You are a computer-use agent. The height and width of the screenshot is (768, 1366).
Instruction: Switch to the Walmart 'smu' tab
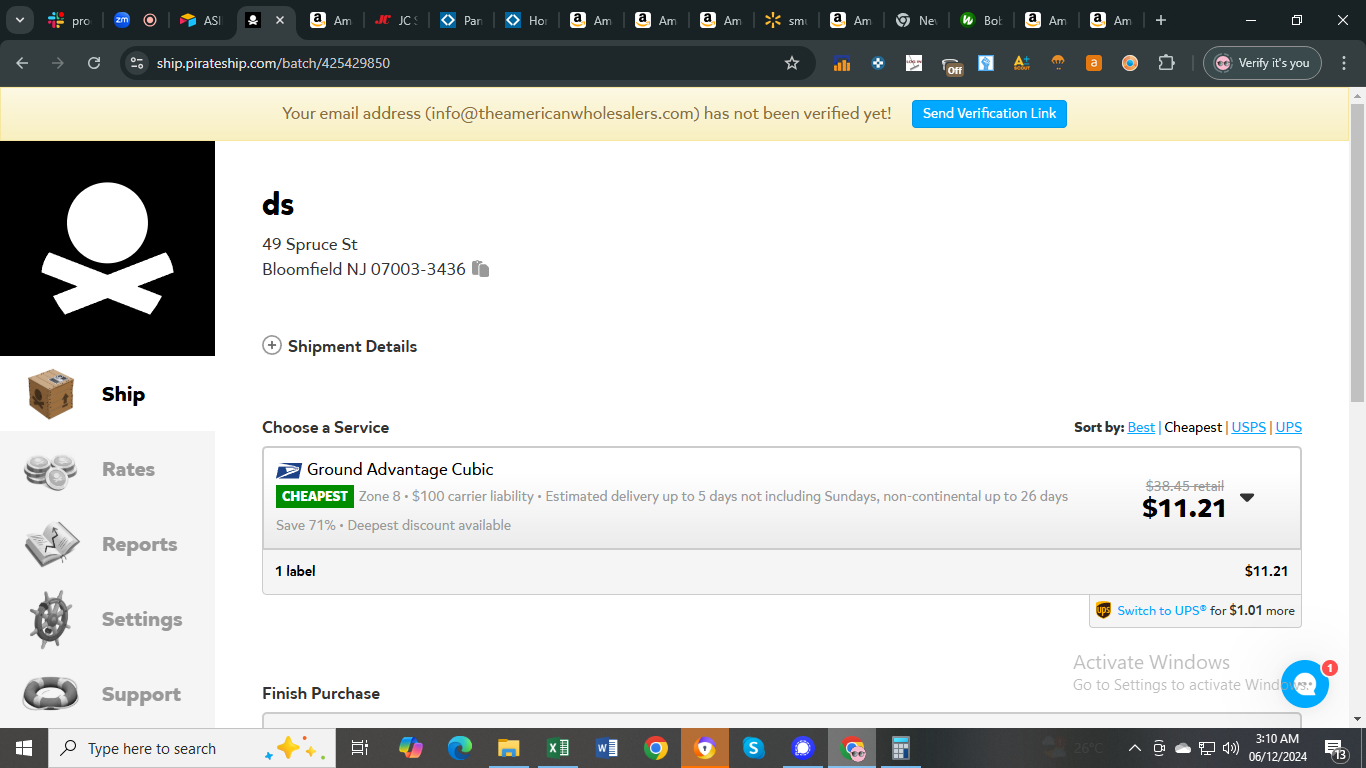coord(784,20)
